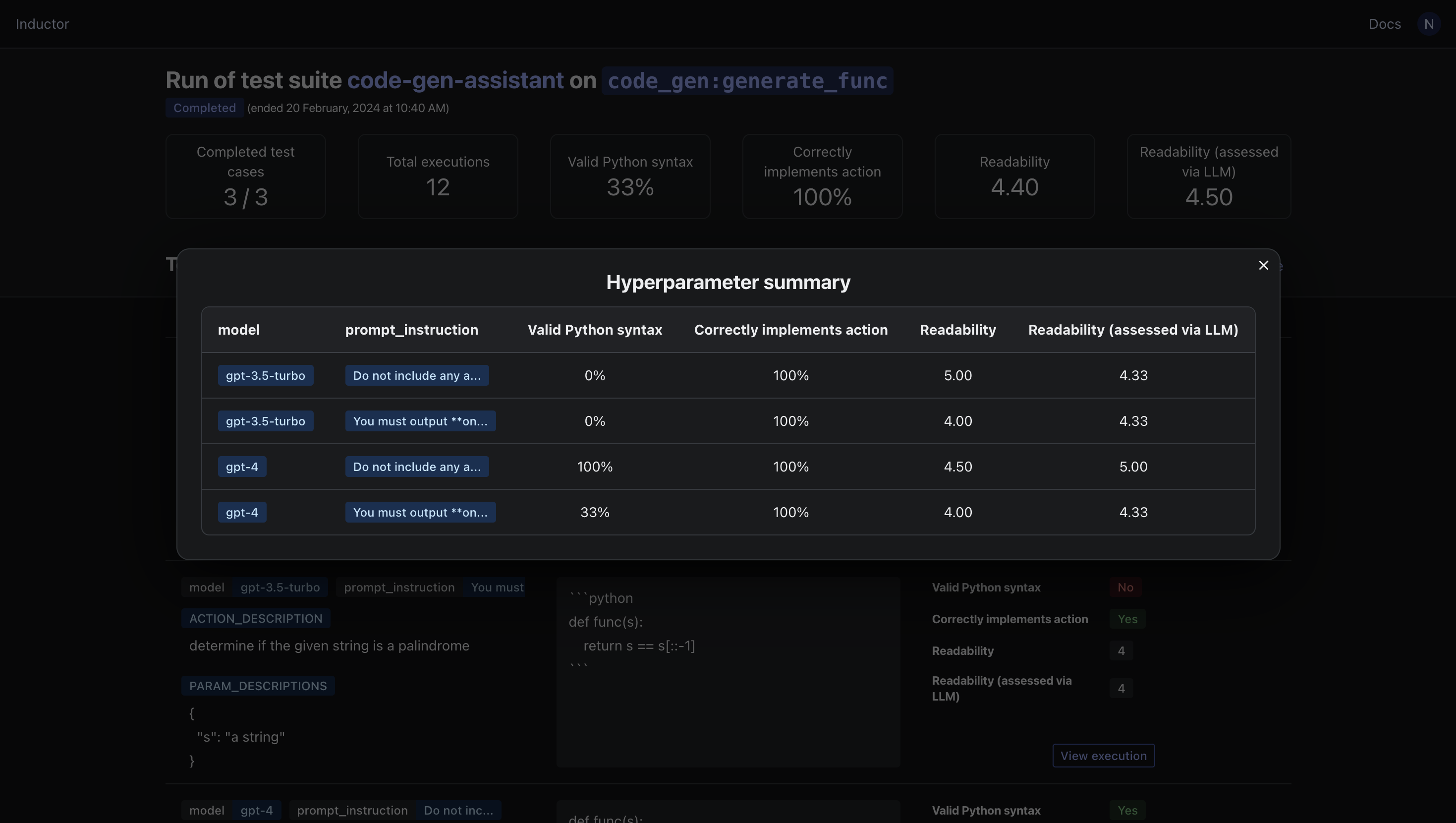This screenshot has height=823, width=1456.
Task: Open the user avatar N menu
Action: pos(1428,24)
